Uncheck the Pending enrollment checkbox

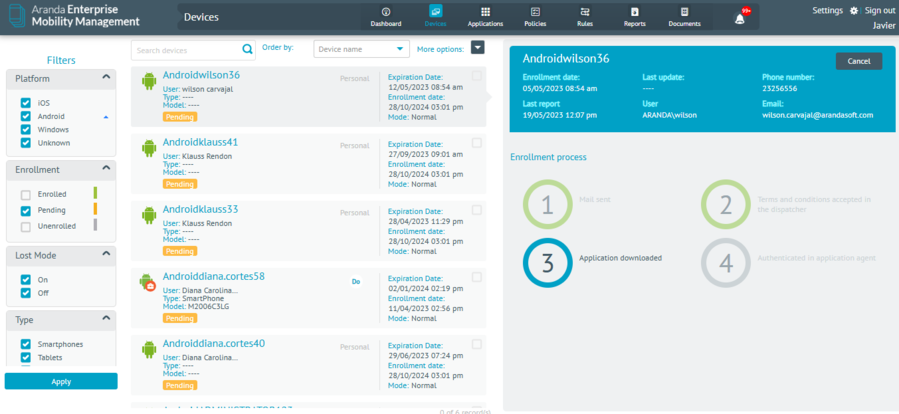click(25, 210)
